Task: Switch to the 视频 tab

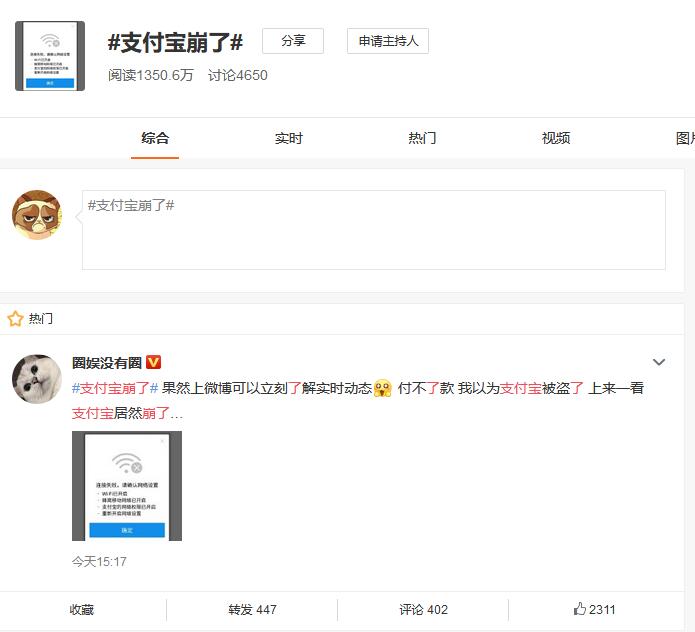Action: 556,138
